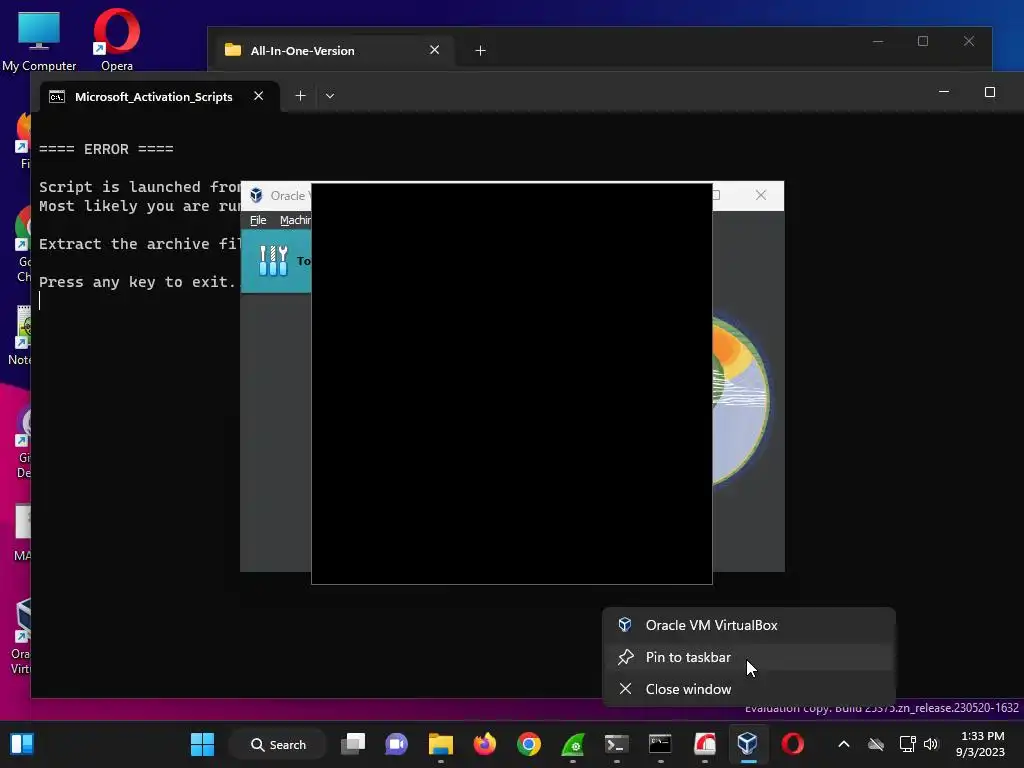
Task: Open the Teams Chat taskbar icon
Action: (396, 744)
